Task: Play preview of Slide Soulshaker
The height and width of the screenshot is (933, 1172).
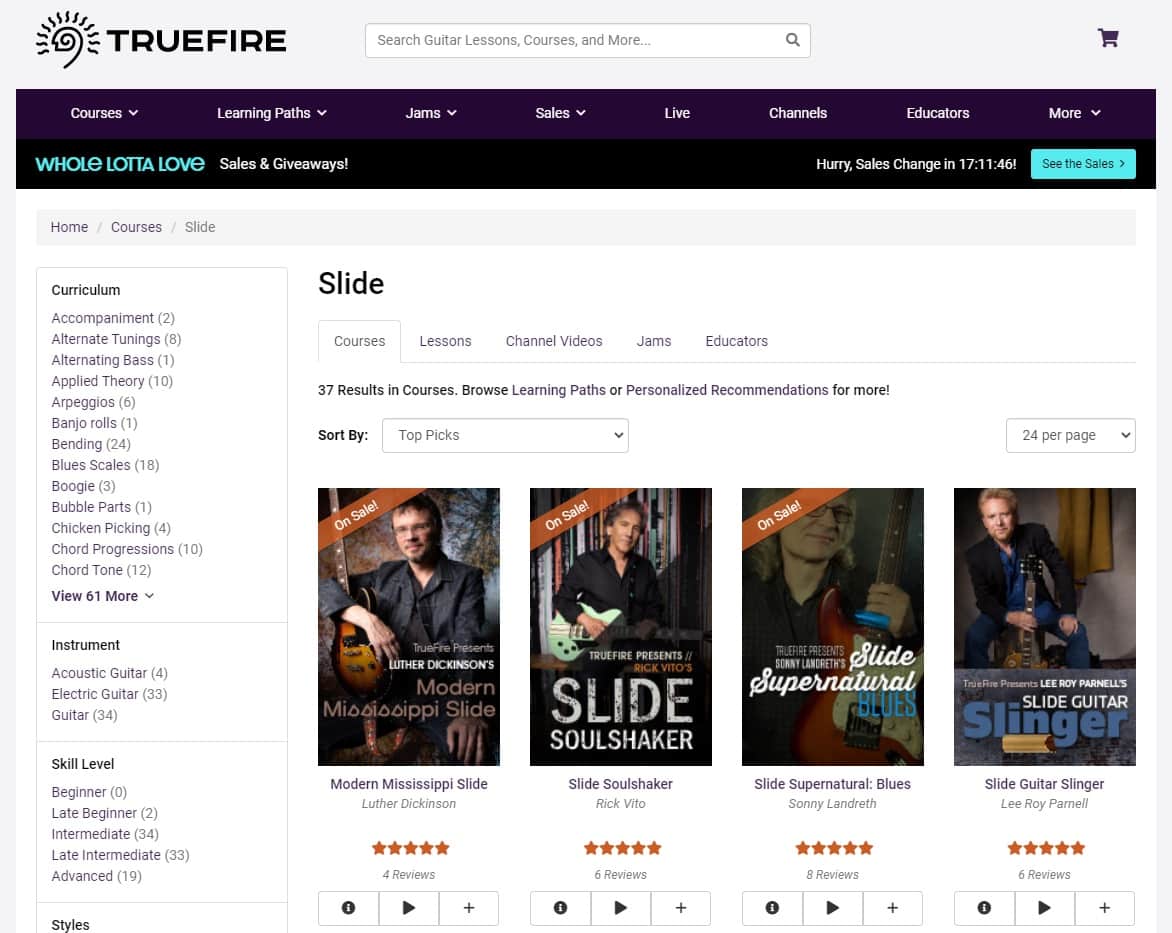Action: point(621,908)
